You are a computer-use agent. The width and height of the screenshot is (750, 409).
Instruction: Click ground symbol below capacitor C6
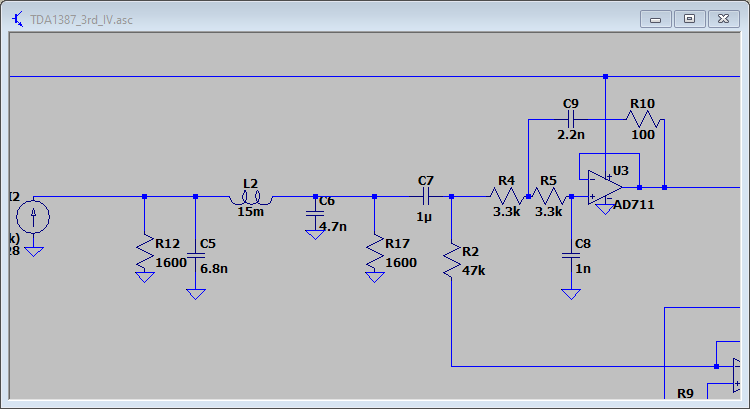coord(315,234)
